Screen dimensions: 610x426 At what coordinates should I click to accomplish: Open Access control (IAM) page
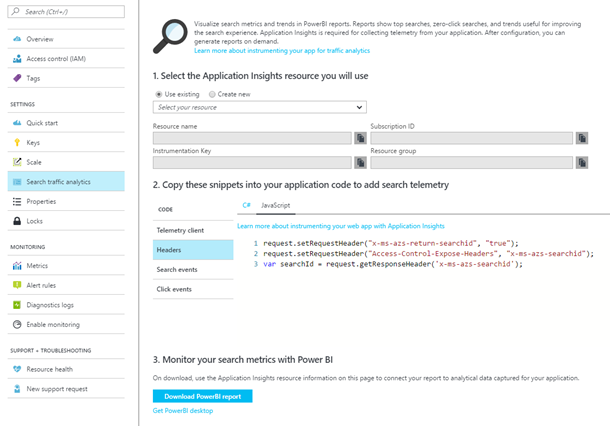pos(66,59)
